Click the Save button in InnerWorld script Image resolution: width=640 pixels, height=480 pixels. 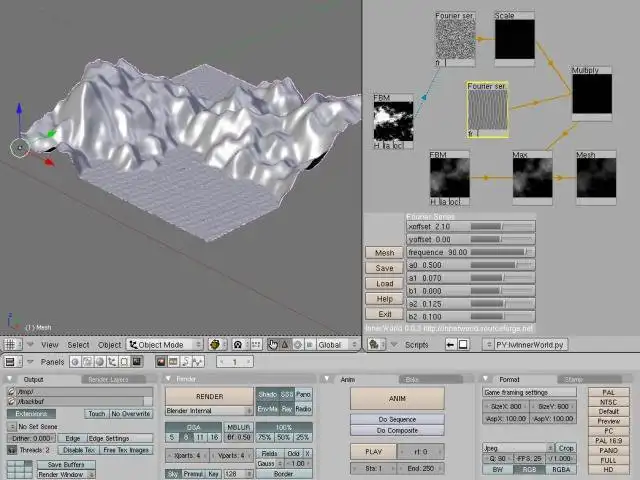pos(384,268)
